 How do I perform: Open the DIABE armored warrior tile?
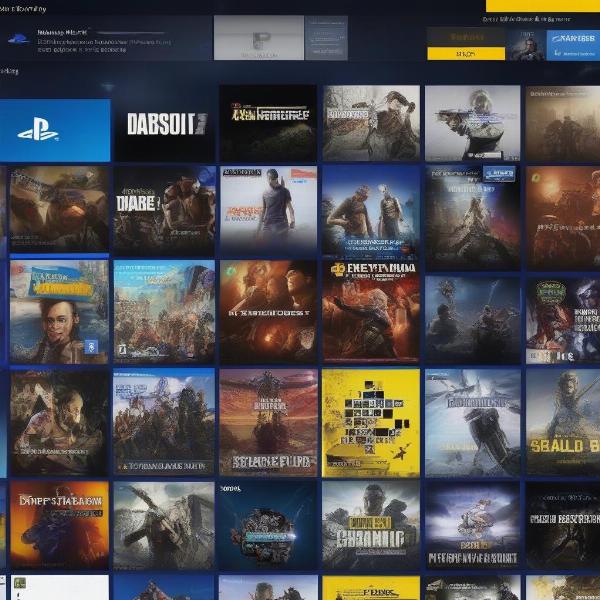point(165,211)
